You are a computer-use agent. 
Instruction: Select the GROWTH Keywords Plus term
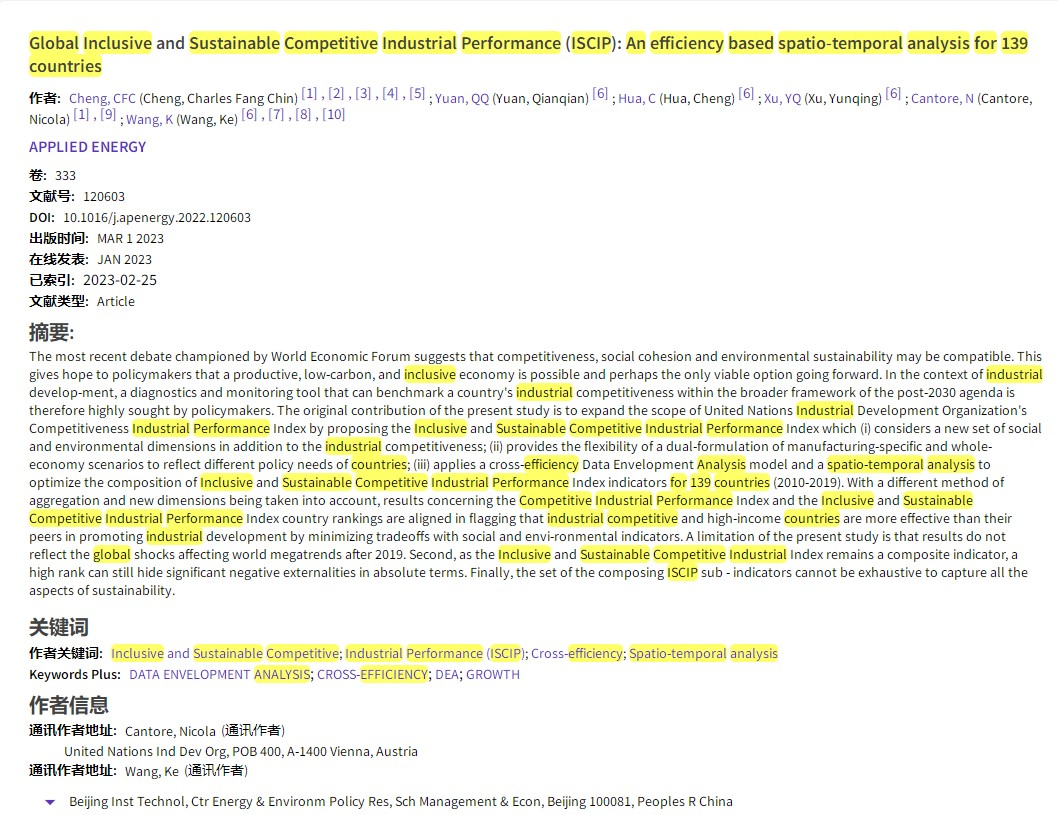tap(493, 675)
